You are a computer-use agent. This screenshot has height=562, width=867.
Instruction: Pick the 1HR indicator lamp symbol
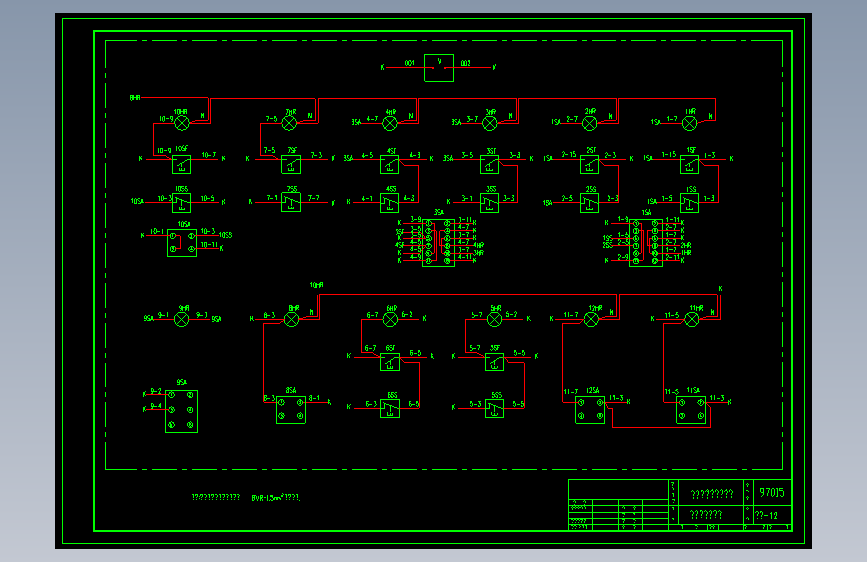click(x=690, y=123)
